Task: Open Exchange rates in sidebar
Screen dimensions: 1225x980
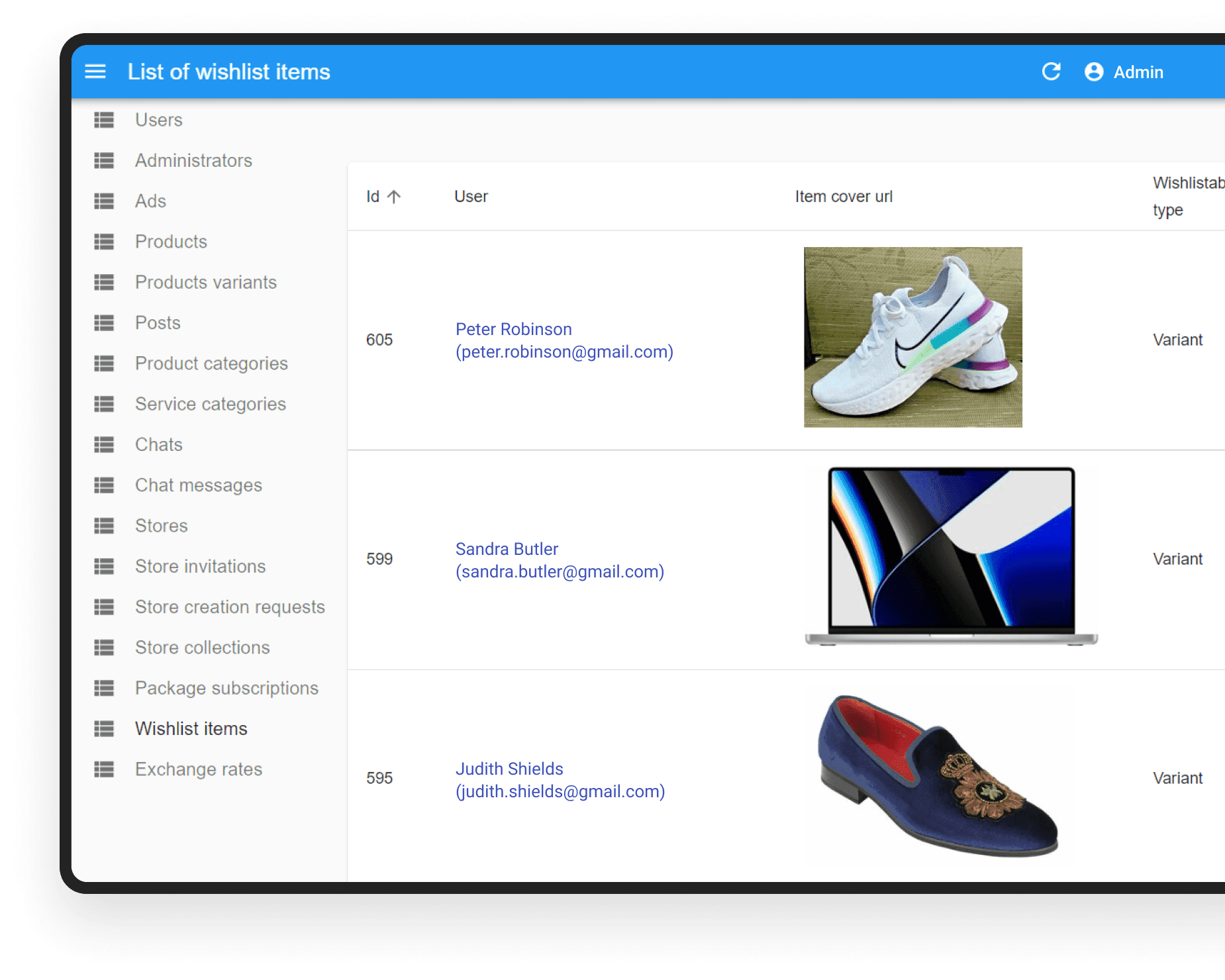Action: (199, 769)
